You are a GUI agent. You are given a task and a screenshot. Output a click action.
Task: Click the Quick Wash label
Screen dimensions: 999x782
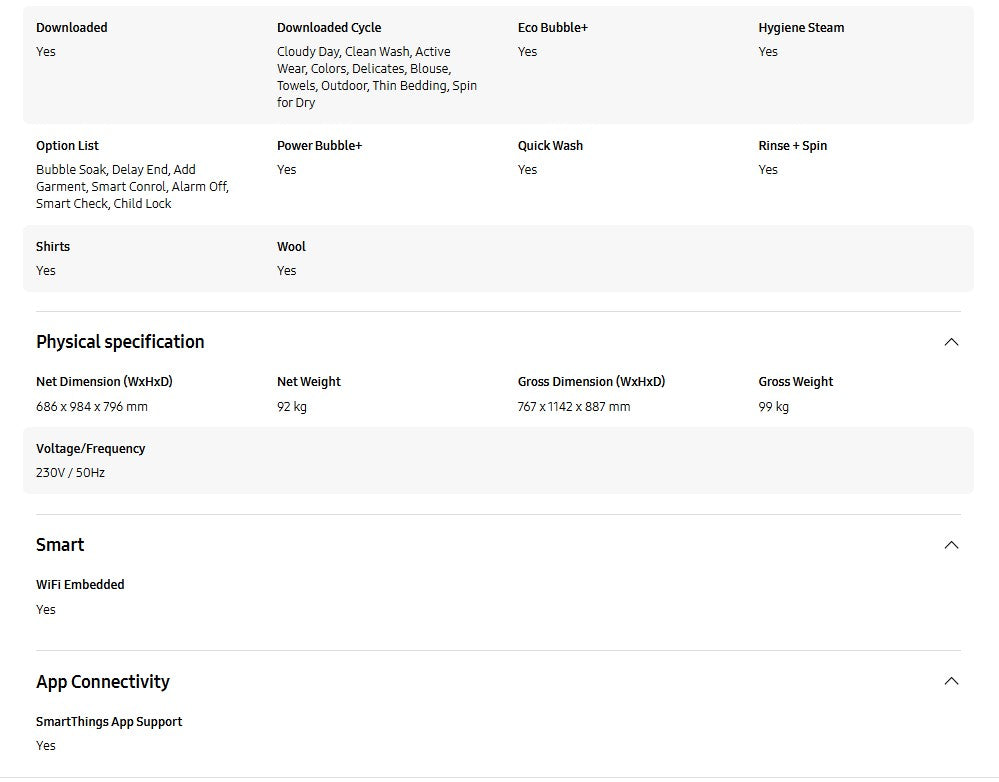click(550, 146)
